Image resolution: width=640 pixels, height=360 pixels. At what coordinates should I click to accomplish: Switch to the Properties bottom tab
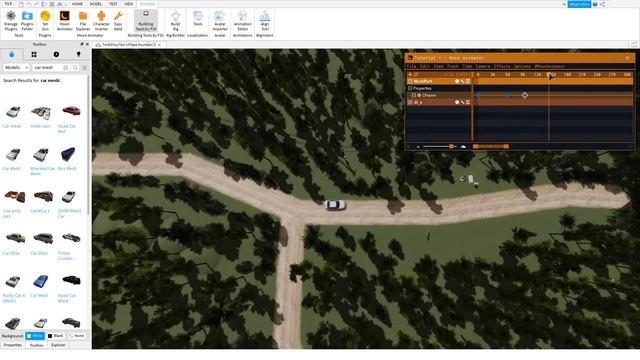(x=13, y=345)
